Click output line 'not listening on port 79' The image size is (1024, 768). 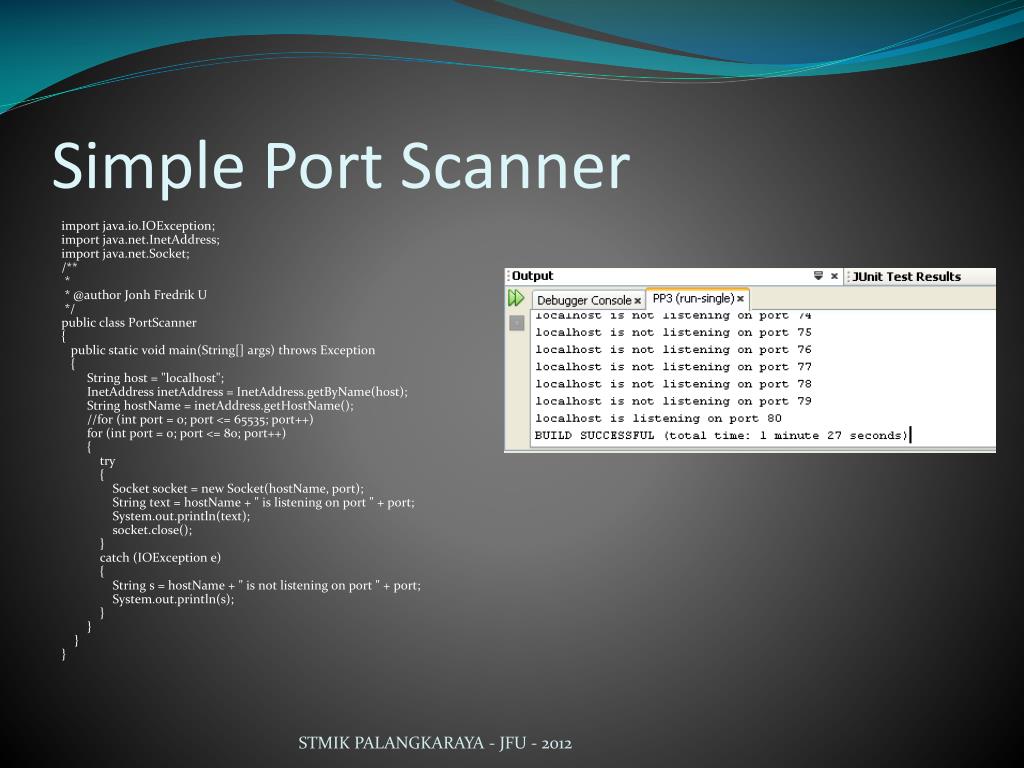(x=673, y=401)
